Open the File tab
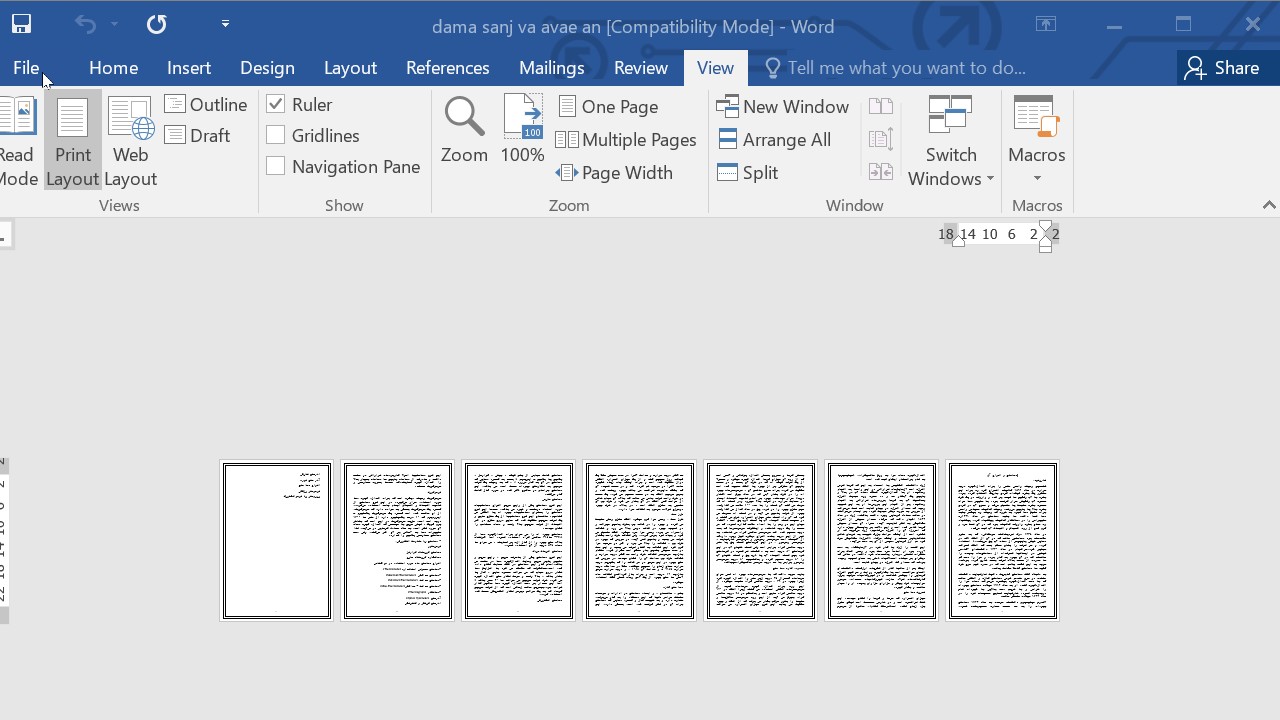Viewport: 1280px width, 720px height. [x=26, y=68]
